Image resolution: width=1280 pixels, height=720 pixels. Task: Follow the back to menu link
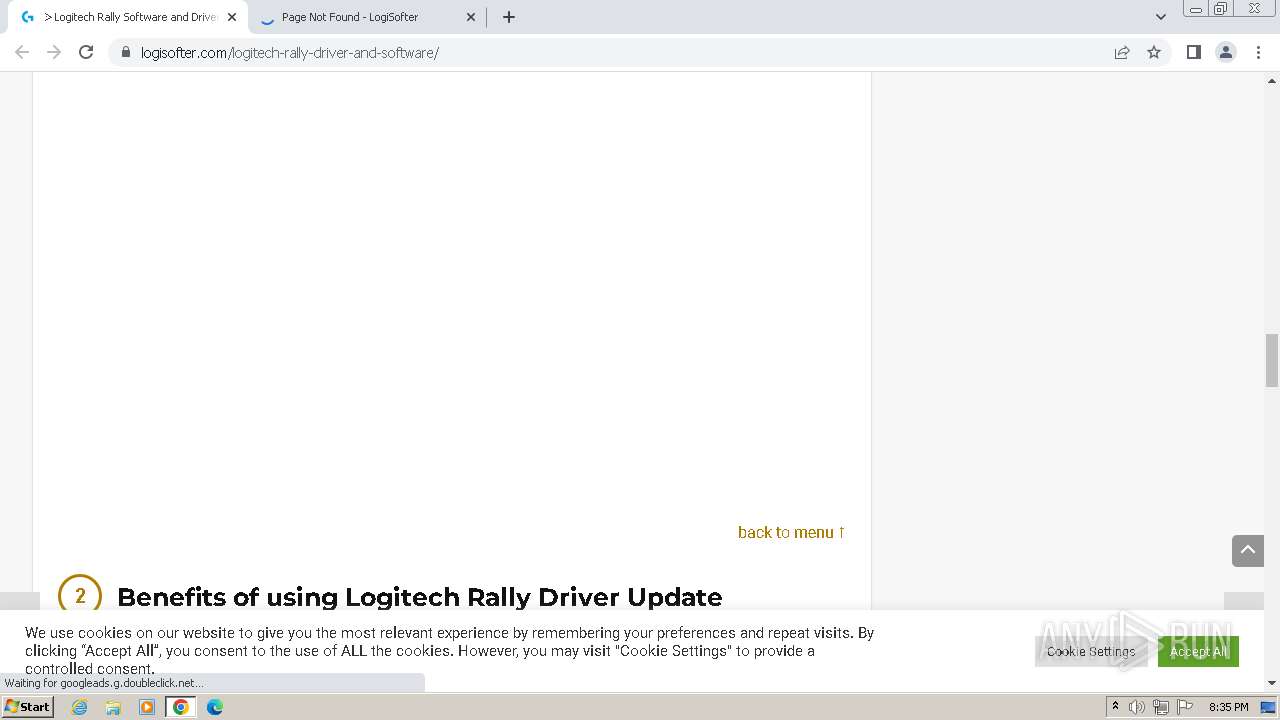pos(791,532)
